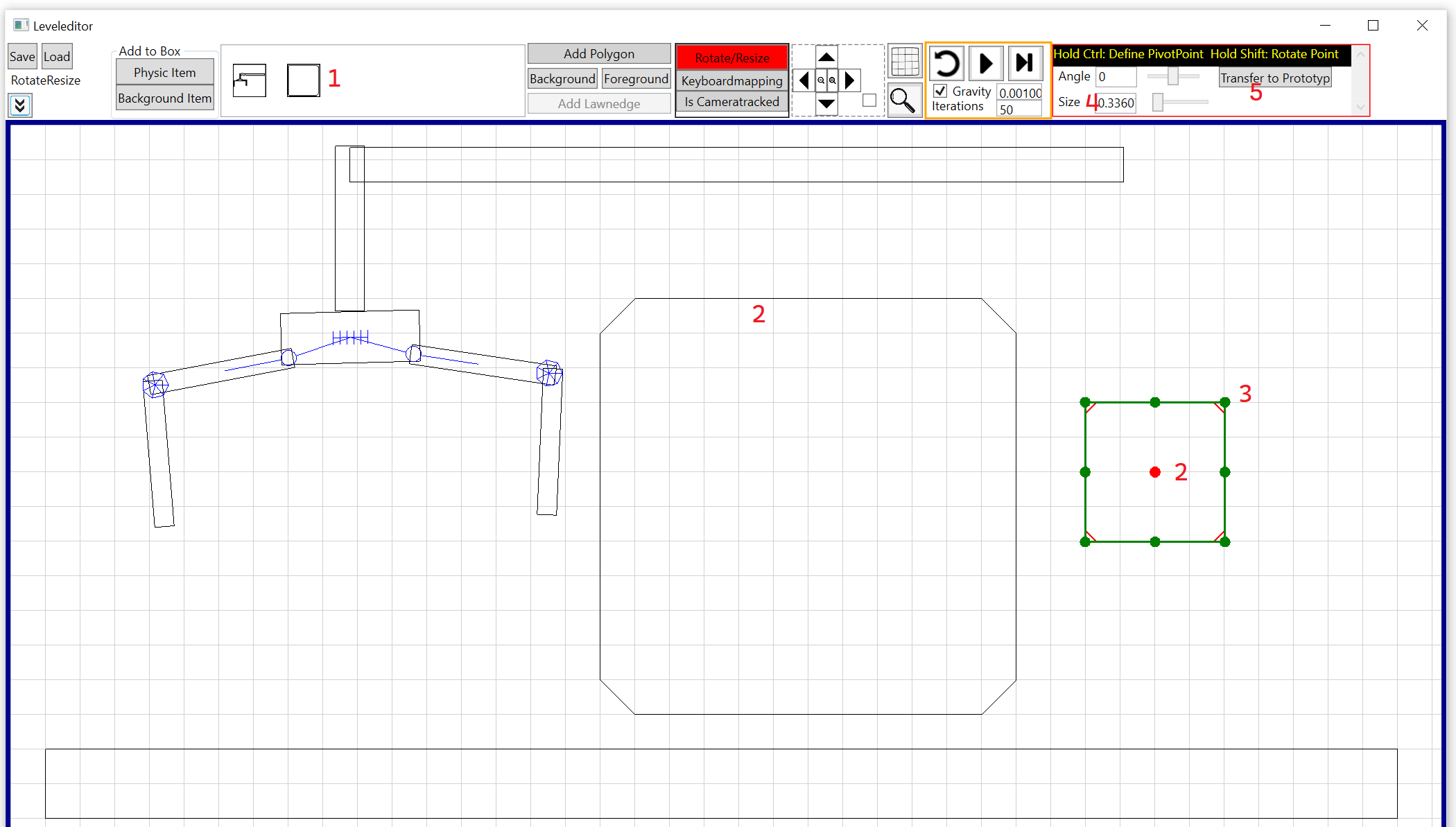Toggle the Is Cameratracked button
Screen dimensions: 1456x827
click(731, 102)
